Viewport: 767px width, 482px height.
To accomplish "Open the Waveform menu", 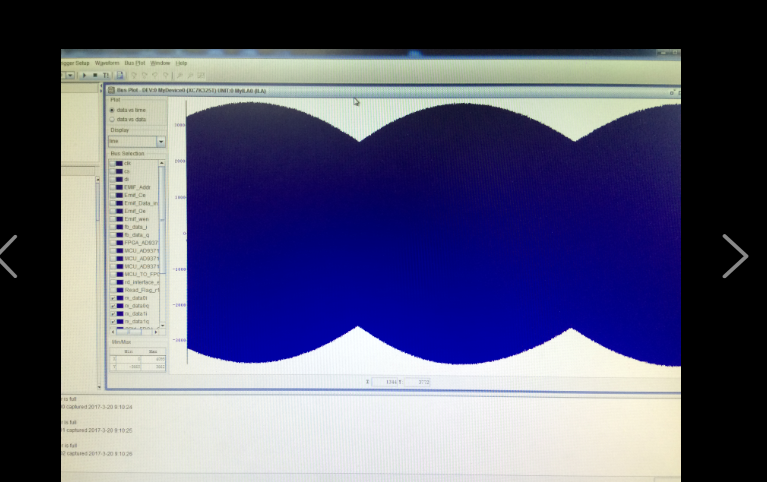I will [x=107, y=63].
